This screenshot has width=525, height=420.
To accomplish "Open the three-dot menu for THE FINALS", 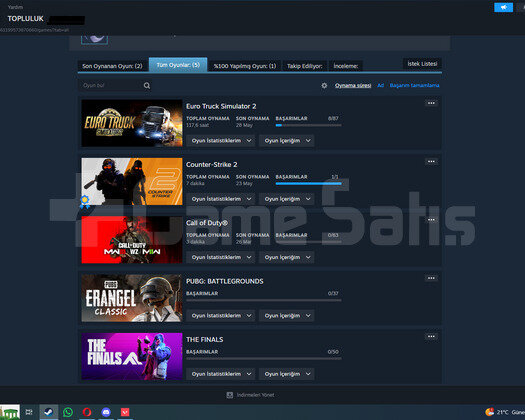I will coord(431,336).
